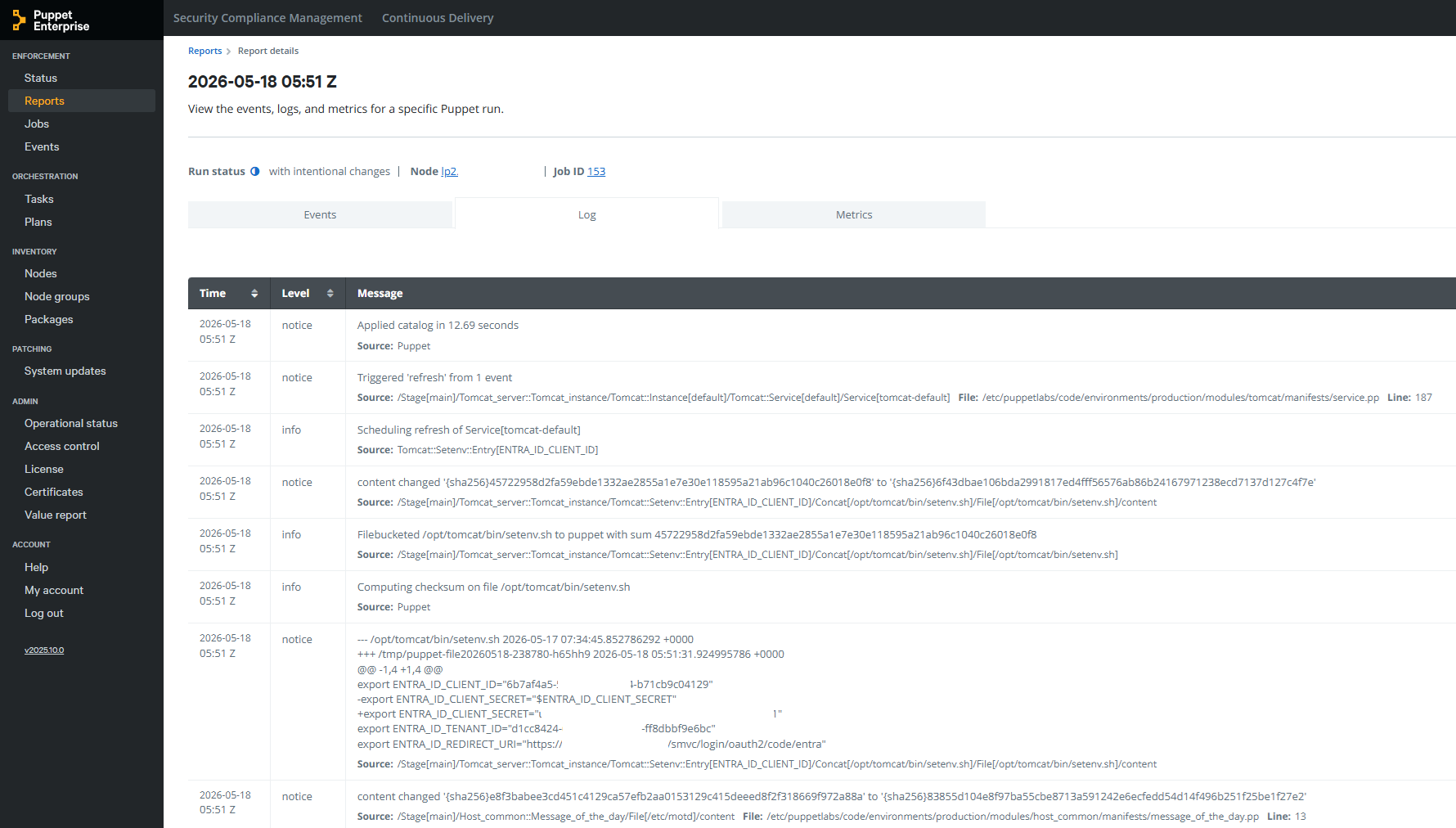
Task: Sort the table by Level column
Action: [x=330, y=294]
